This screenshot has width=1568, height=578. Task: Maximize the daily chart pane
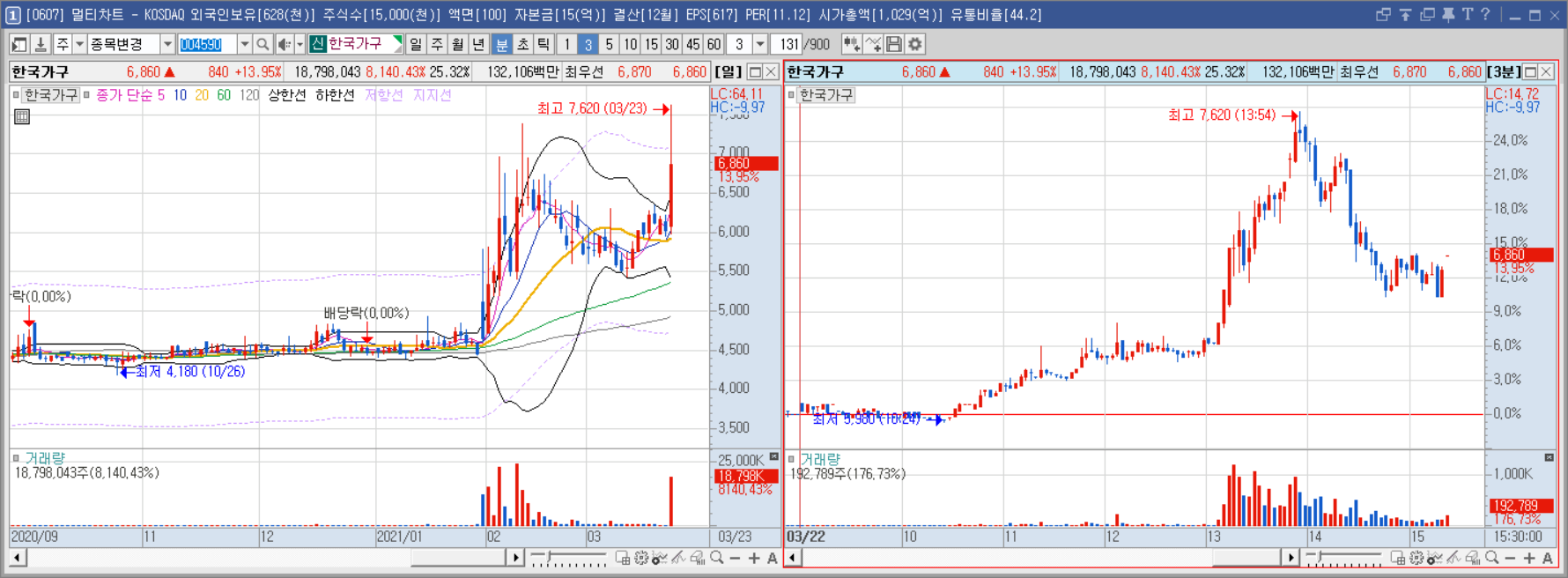(x=755, y=71)
